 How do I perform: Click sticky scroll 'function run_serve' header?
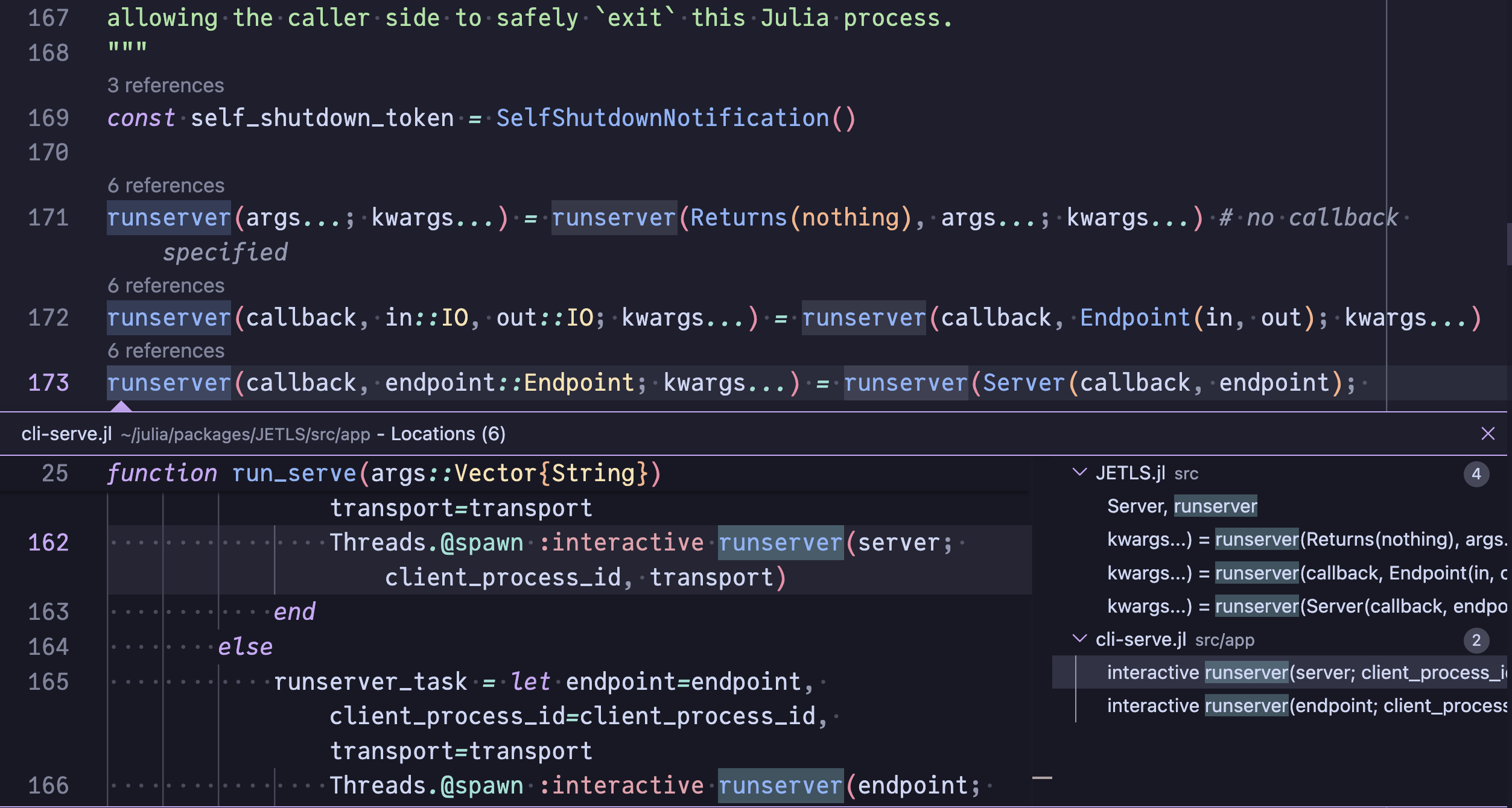(x=384, y=474)
